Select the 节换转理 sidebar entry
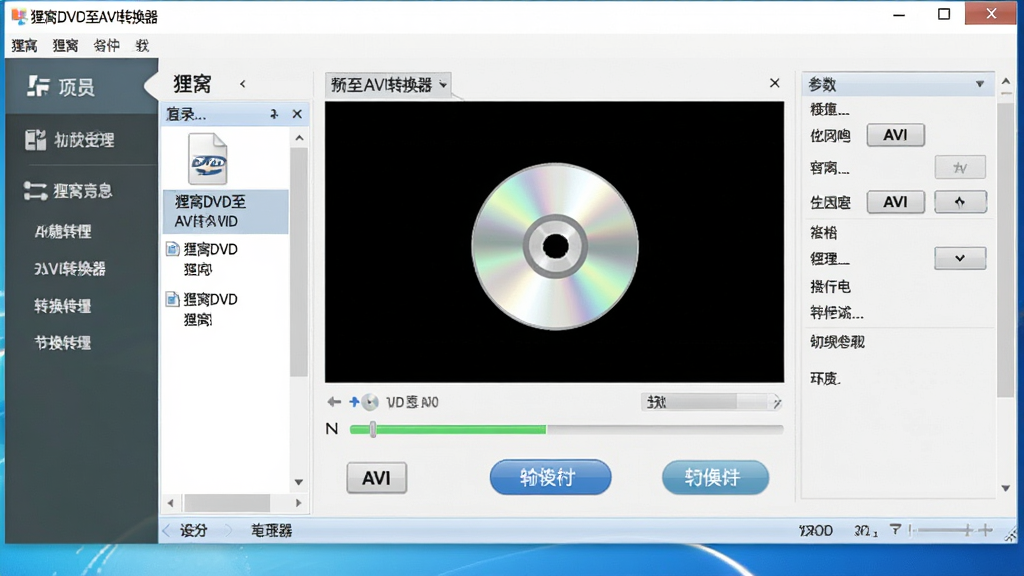The height and width of the screenshot is (576, 1024). tap(63, 343)
